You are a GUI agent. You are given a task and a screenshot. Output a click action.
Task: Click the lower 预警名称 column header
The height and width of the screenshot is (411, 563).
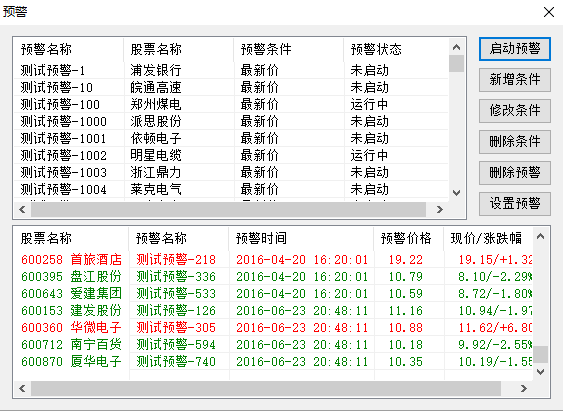point(179,238)
